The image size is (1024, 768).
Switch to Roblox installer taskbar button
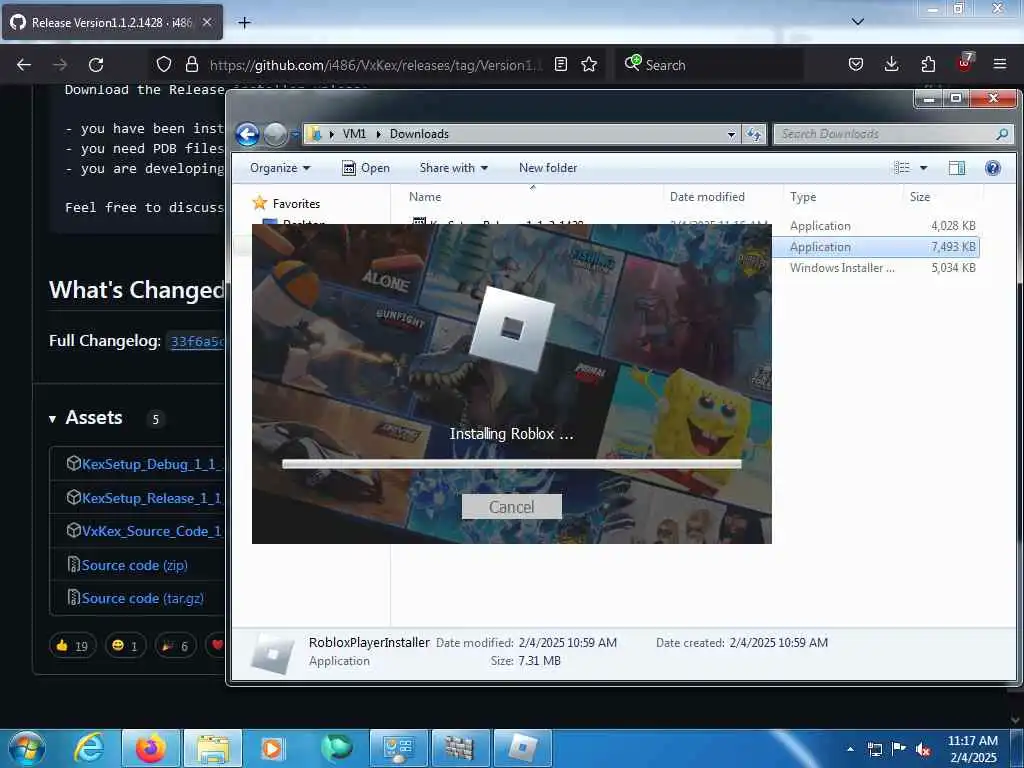(523, 748)
